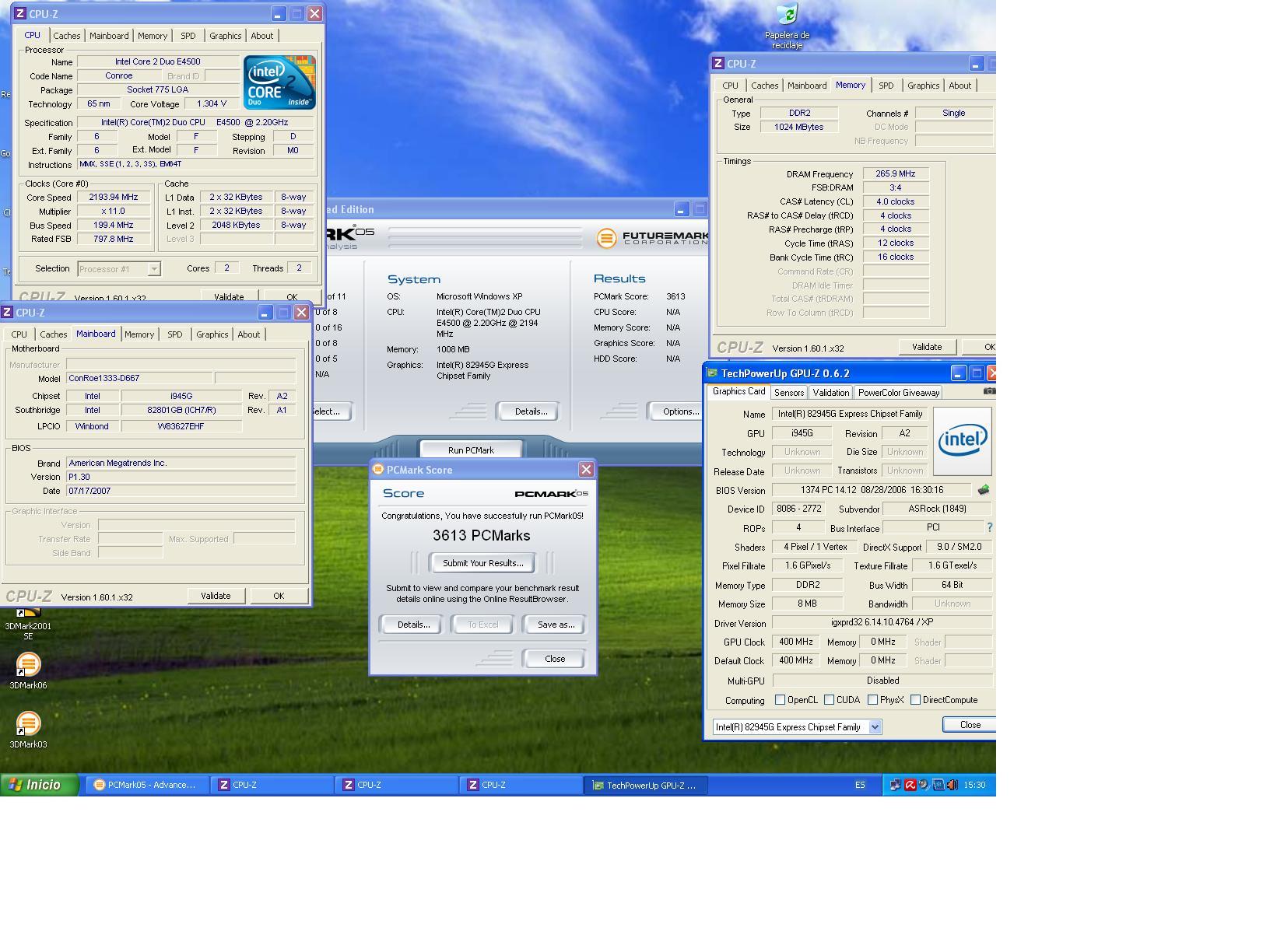Click Inicio start button
Screen dimensions: 1270x952
pyautogui.click(x=40, y=785)
